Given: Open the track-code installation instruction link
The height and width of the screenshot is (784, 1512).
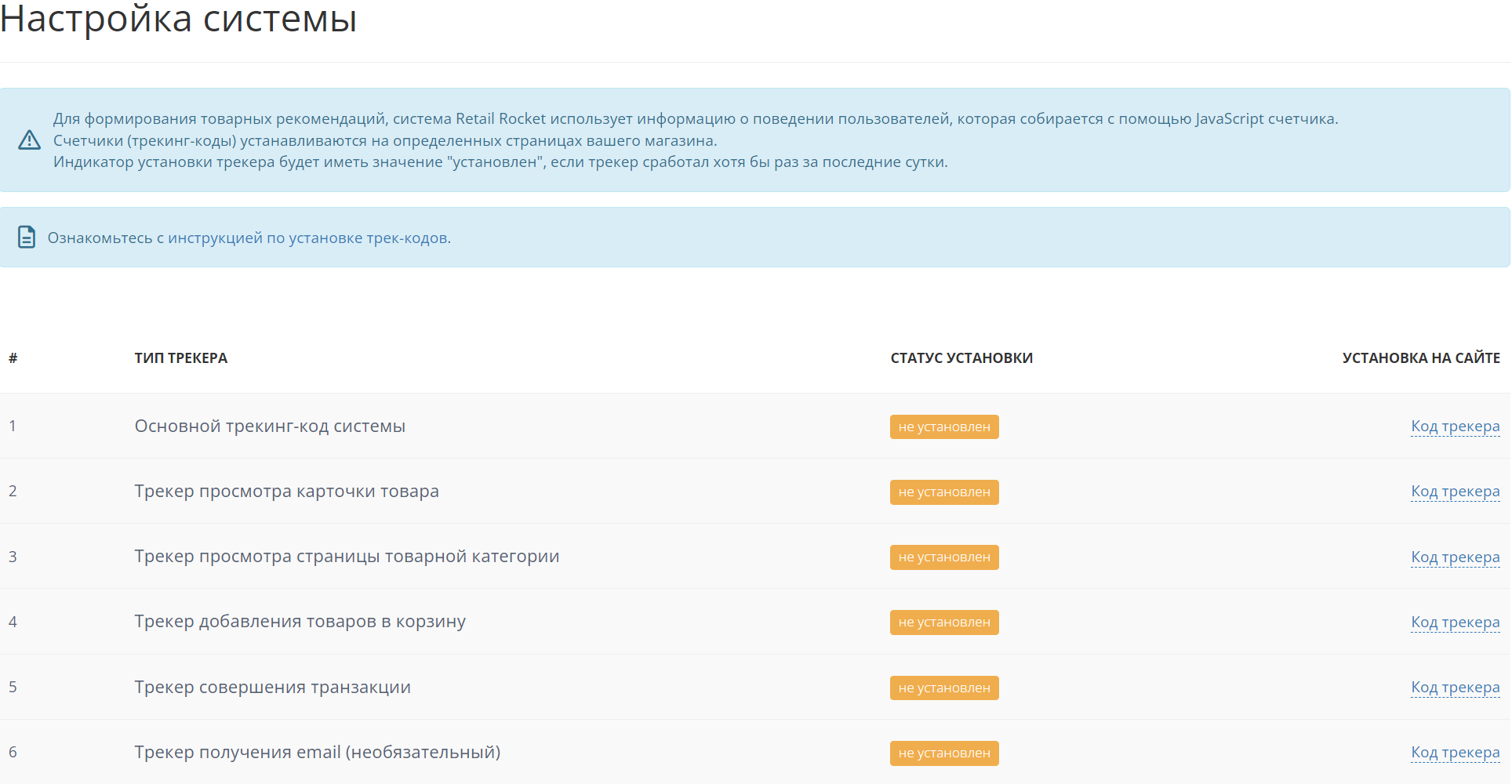Looking at the screenshot, I should 249,238.
